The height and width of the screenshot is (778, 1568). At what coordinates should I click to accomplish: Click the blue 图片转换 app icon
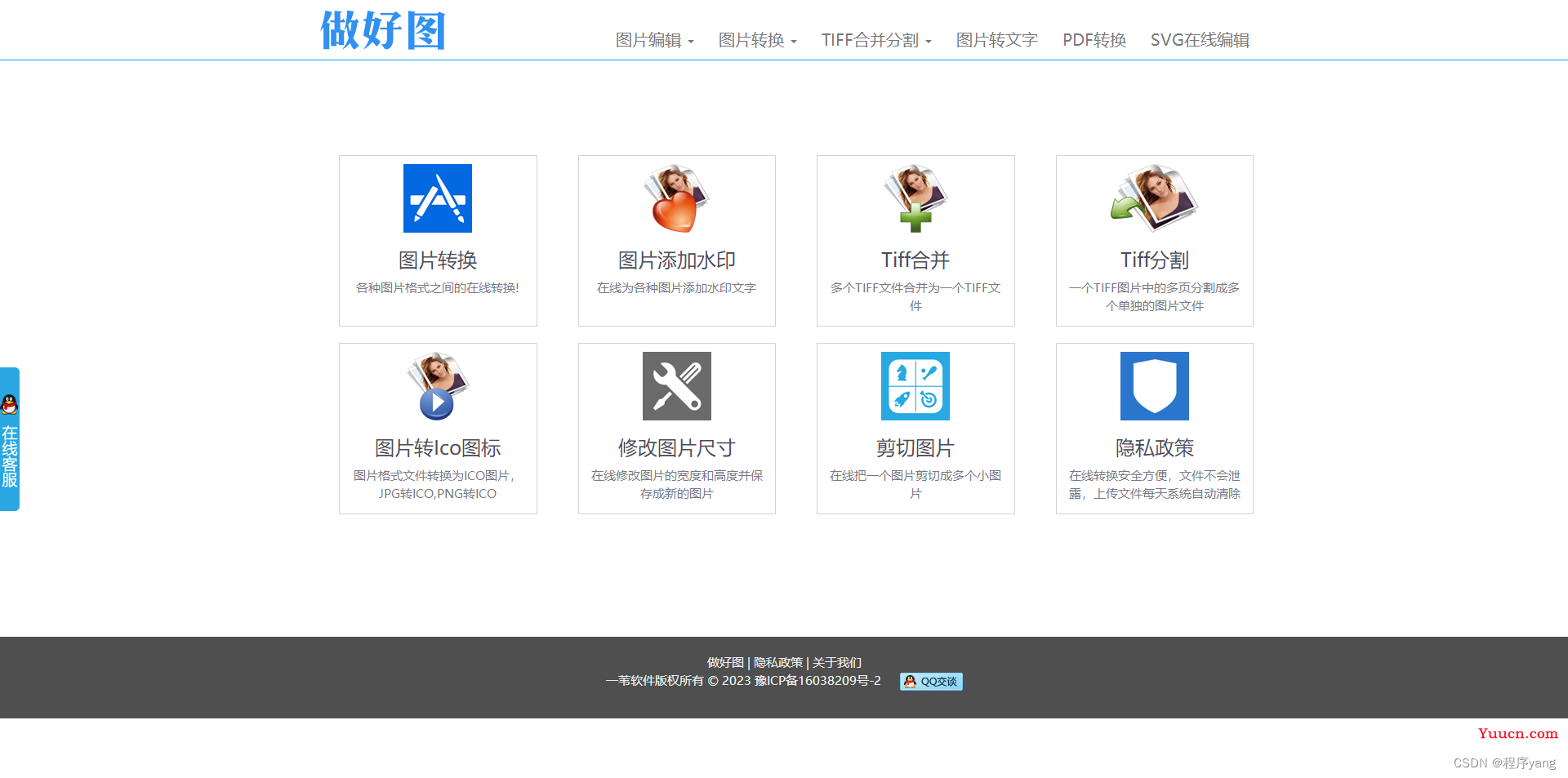437,198
